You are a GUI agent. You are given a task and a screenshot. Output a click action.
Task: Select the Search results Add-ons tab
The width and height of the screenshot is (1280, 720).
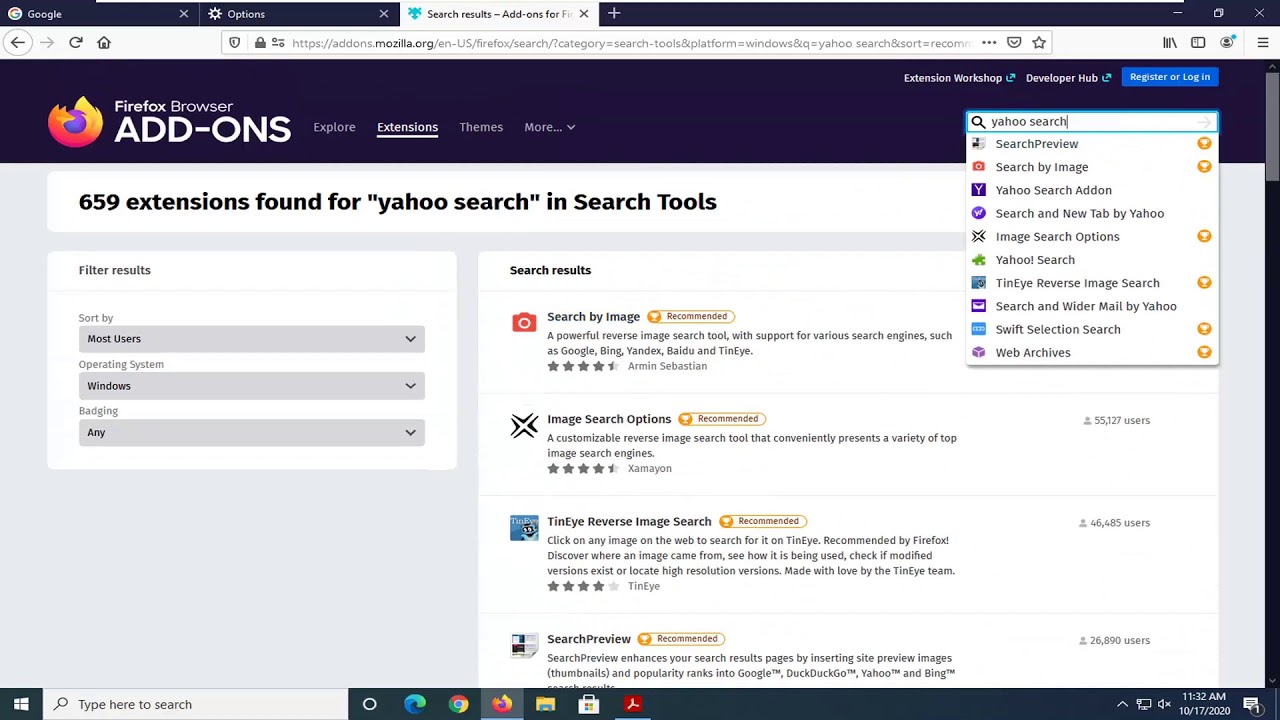[499, 14]
